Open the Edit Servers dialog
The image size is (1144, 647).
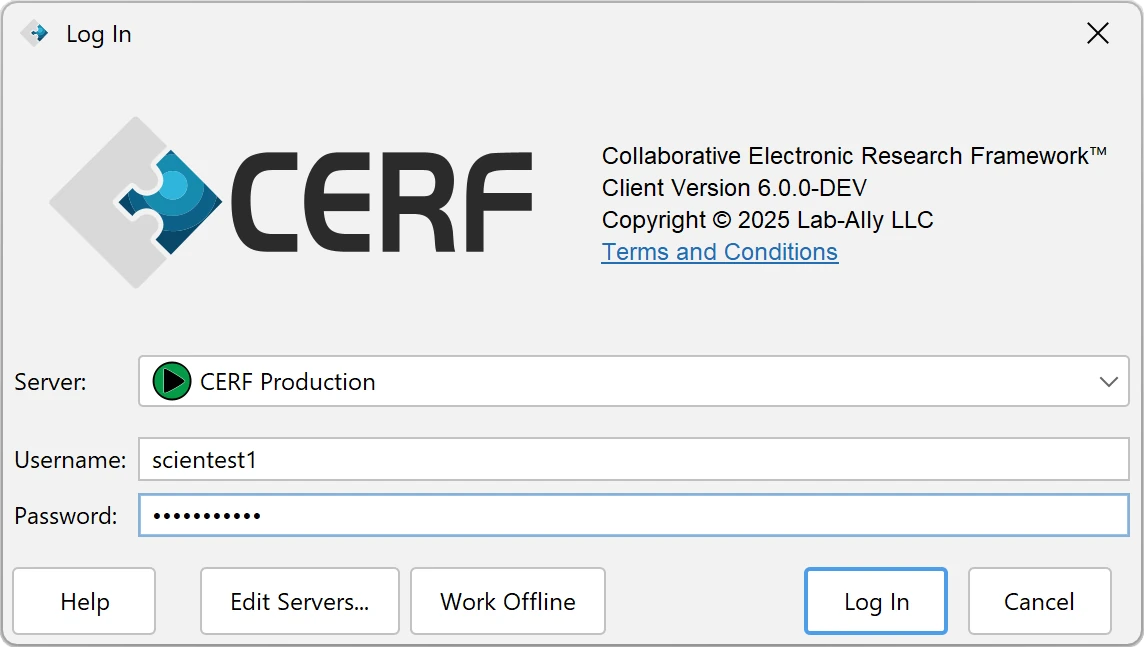[x=299, y=601]
